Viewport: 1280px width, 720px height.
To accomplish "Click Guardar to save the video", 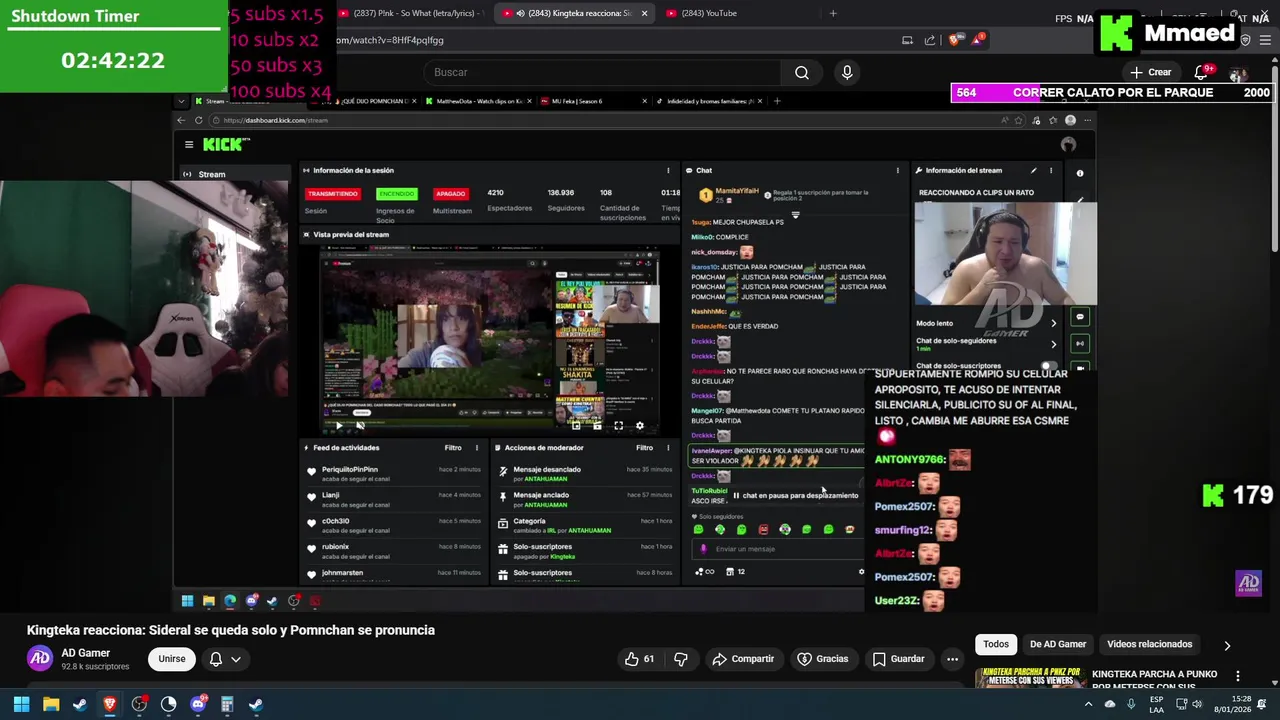I will (x=898, y=659).
